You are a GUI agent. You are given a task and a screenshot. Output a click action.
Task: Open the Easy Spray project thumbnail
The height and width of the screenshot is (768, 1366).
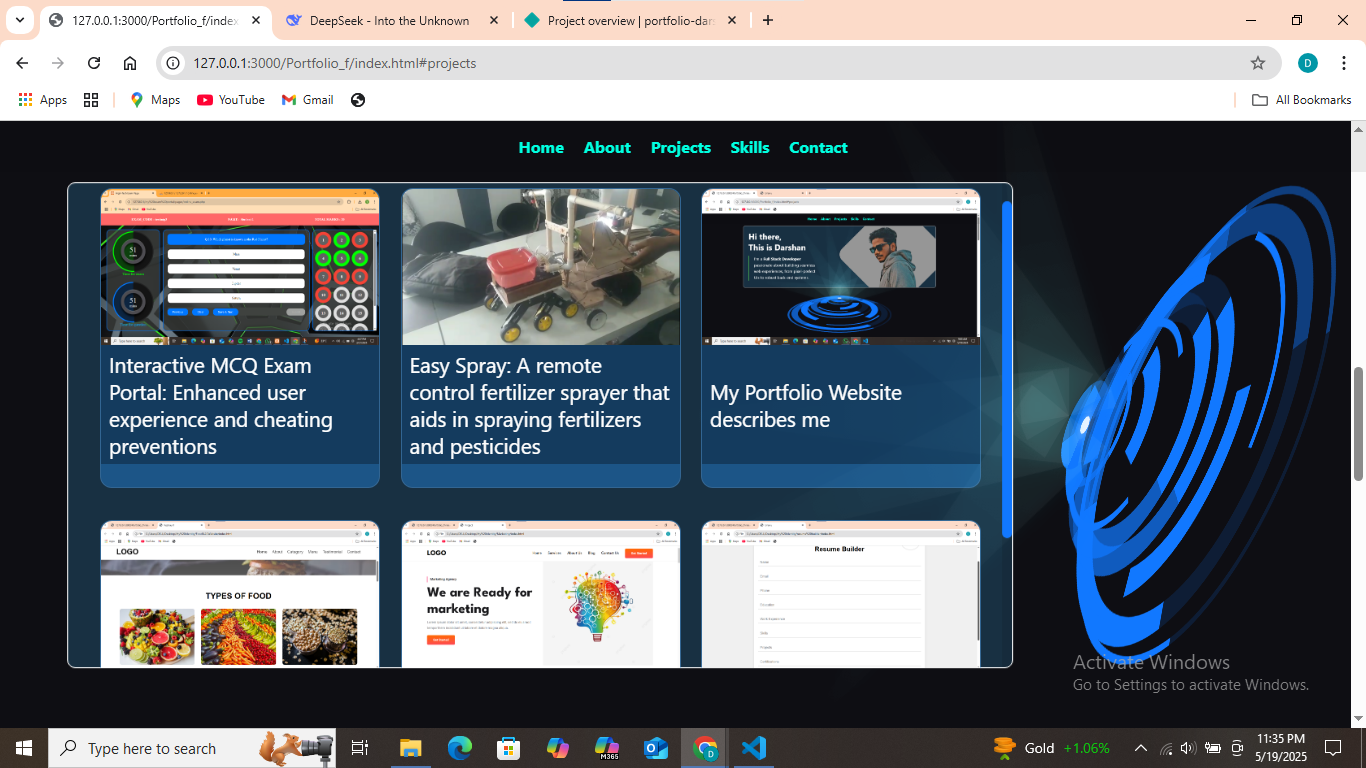541,267
